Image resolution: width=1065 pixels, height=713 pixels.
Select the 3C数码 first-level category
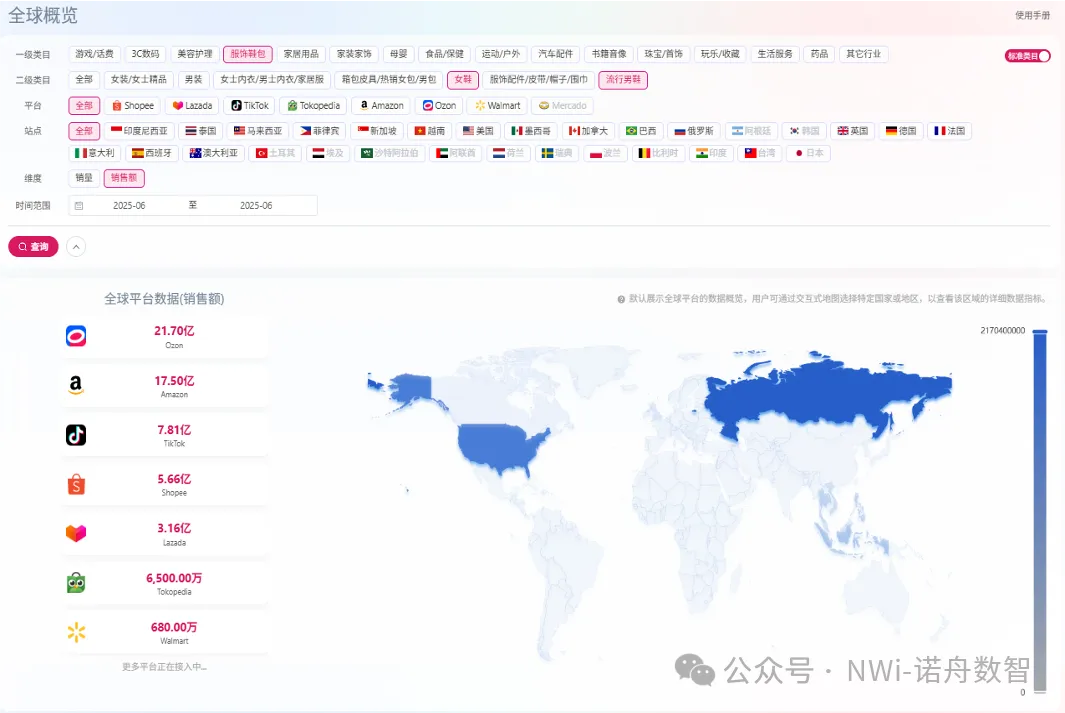click(x=145, y=54)
